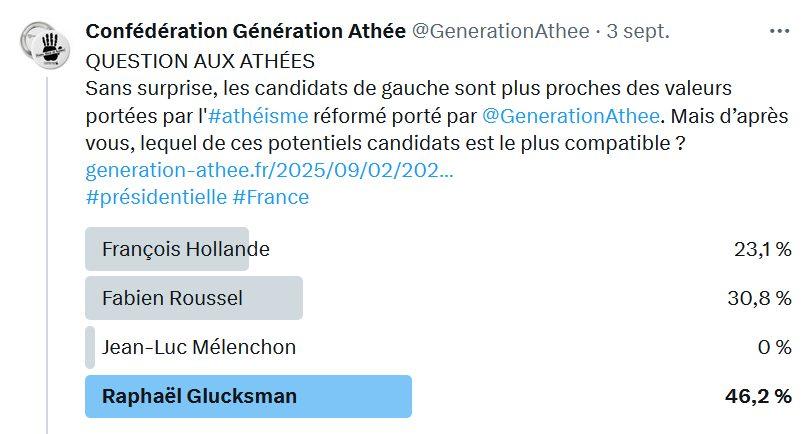Click the 0 % poll result
Viewport: 811px width, 434px height.
click(774, 347)
